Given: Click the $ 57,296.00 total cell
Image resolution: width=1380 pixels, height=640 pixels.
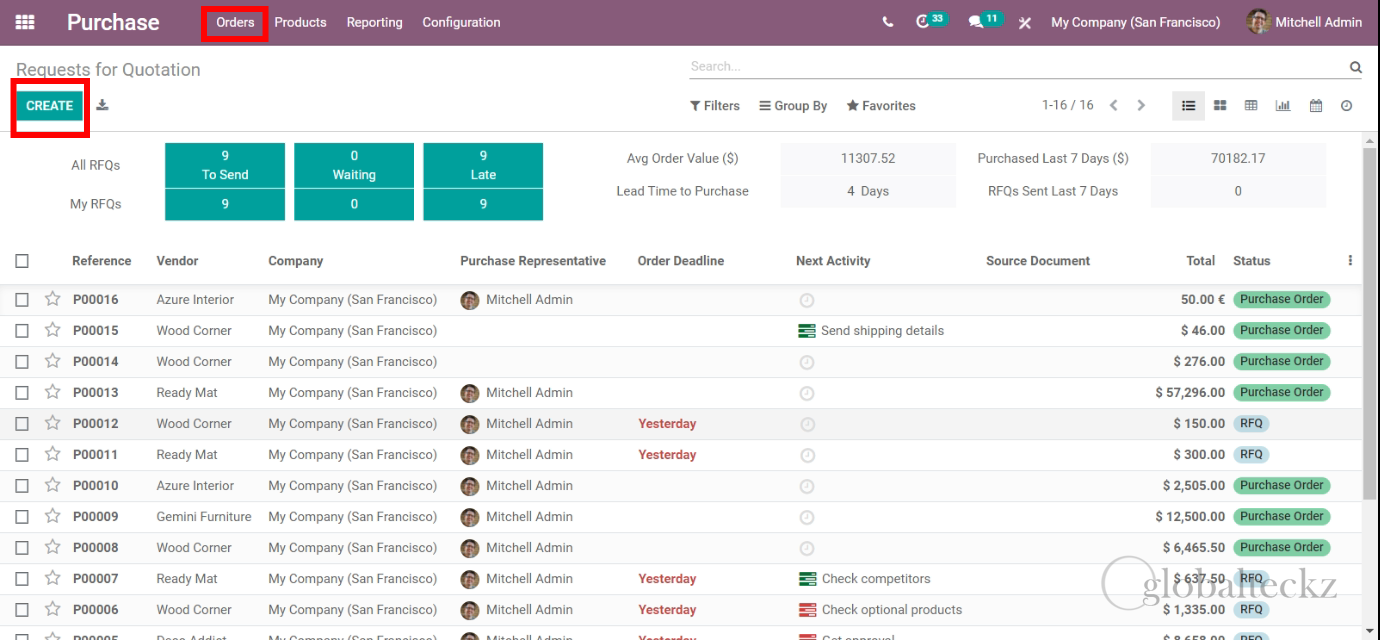Looking at the screenshot, I should pos(1190,393).
